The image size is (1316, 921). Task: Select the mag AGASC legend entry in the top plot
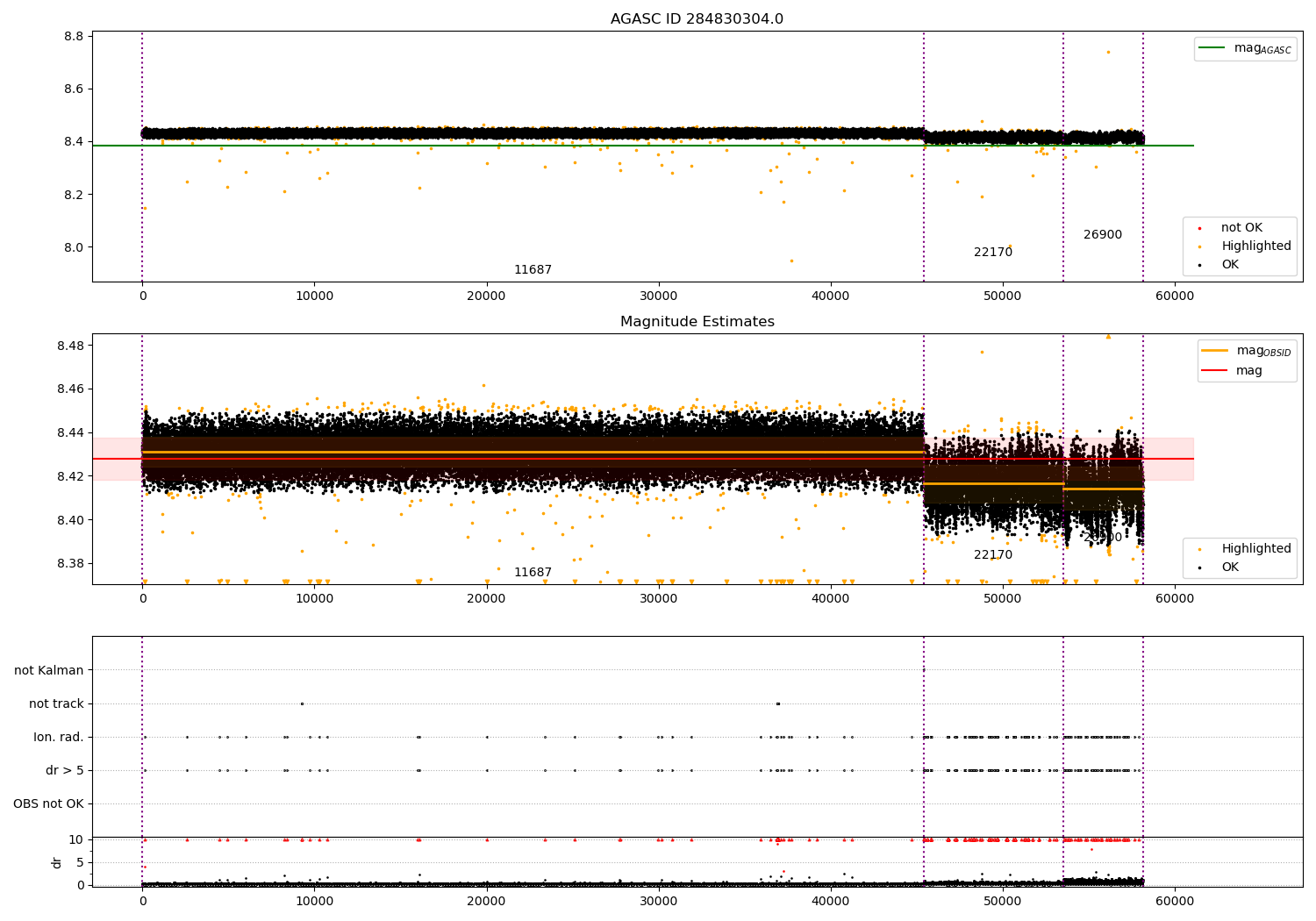coord(1245,48)
